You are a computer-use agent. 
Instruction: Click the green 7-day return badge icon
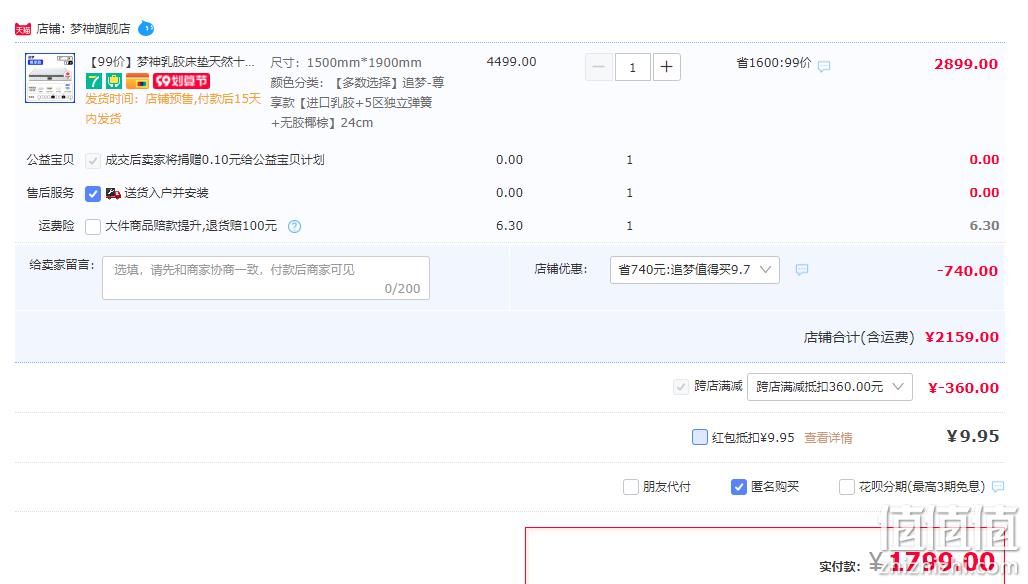point(94,81)
